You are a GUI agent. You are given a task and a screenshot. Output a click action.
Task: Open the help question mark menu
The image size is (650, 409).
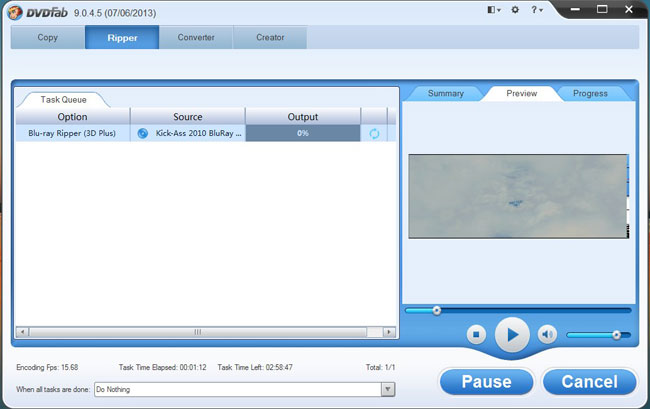[x=536, y=10]
